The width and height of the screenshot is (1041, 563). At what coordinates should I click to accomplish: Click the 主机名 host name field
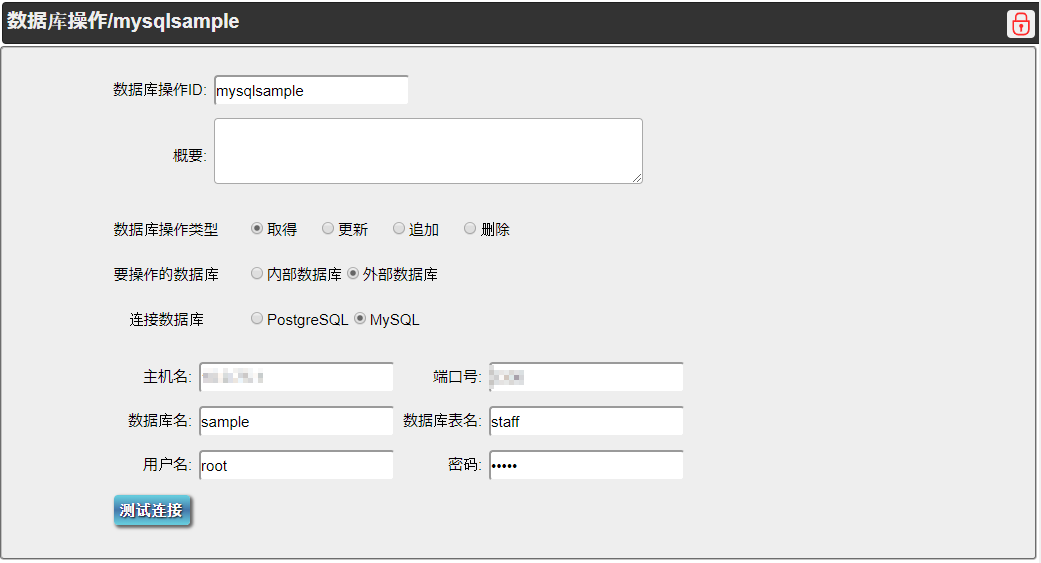(296, 377)
